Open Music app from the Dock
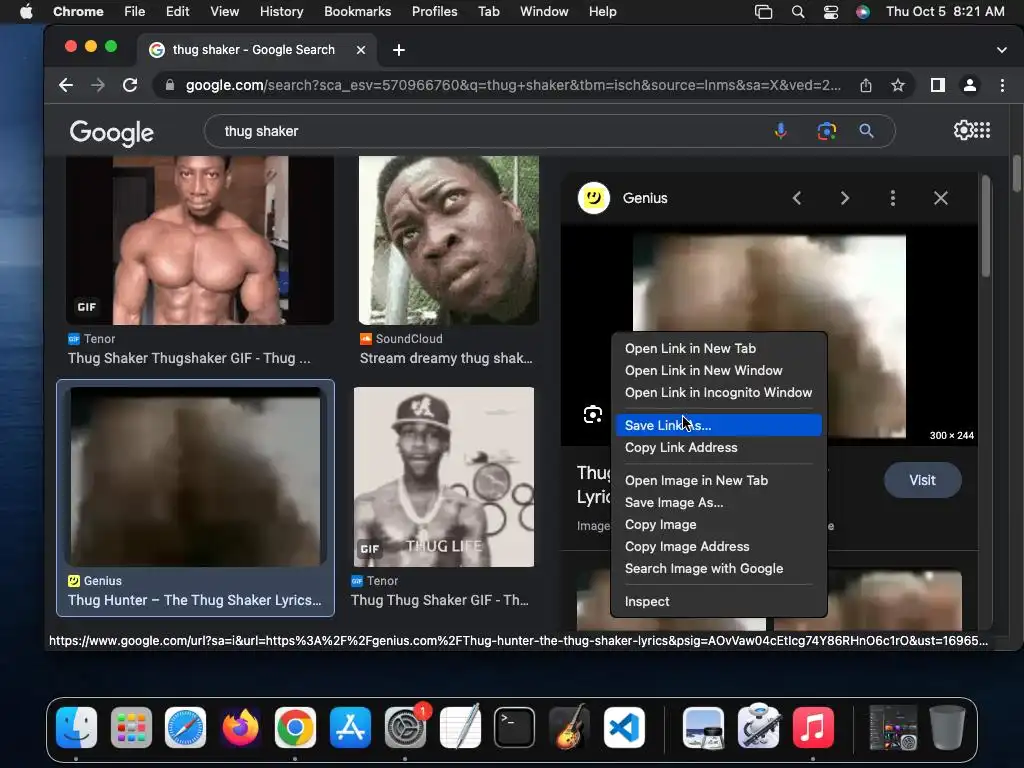The image size is (1024, 768). 813,727
